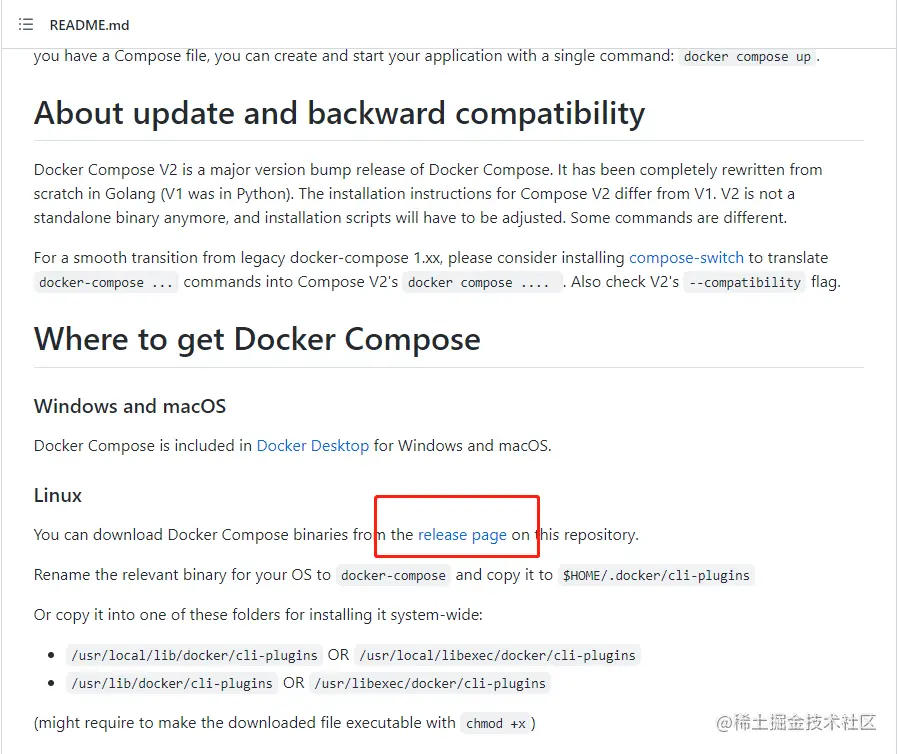Click the Where to get Docker Compose heading
Viewport: 898px width, 754px height.
point(257,340)
